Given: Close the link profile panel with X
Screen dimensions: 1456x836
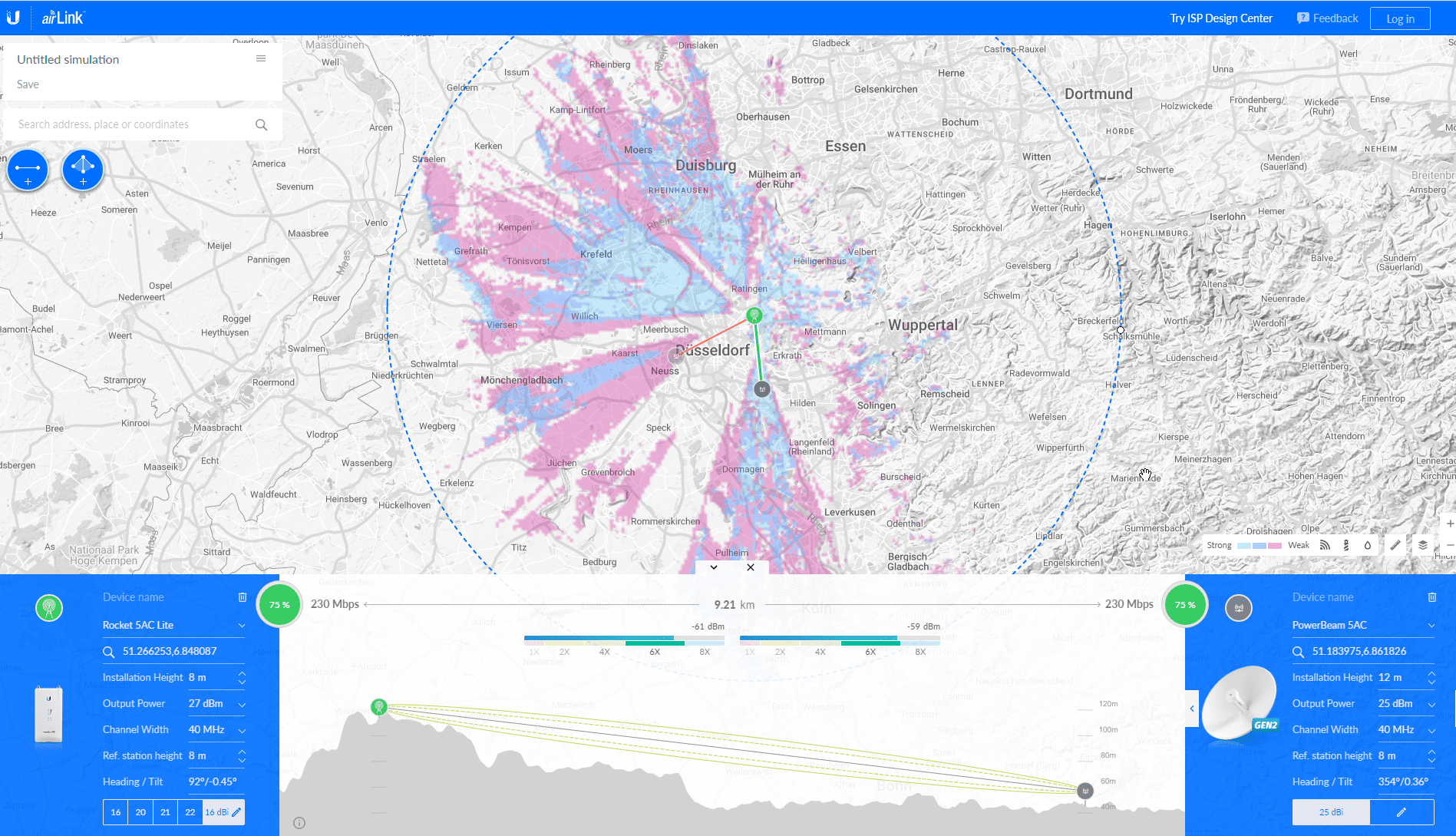Looking at the screenshot, I should [x=751, y=567].
